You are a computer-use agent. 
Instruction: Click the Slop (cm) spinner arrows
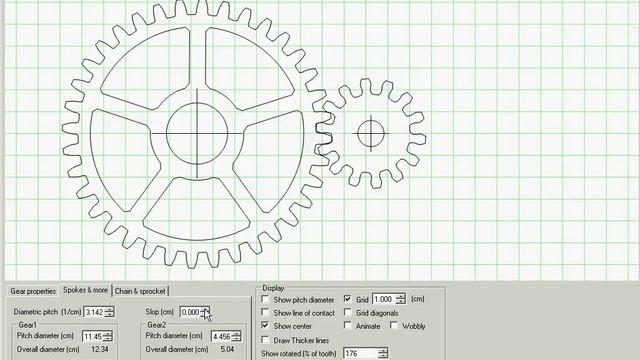205,312
